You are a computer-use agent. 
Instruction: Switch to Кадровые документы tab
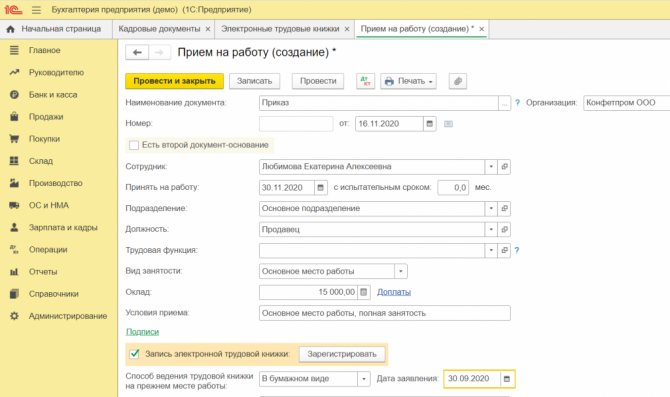click(159, 29)
